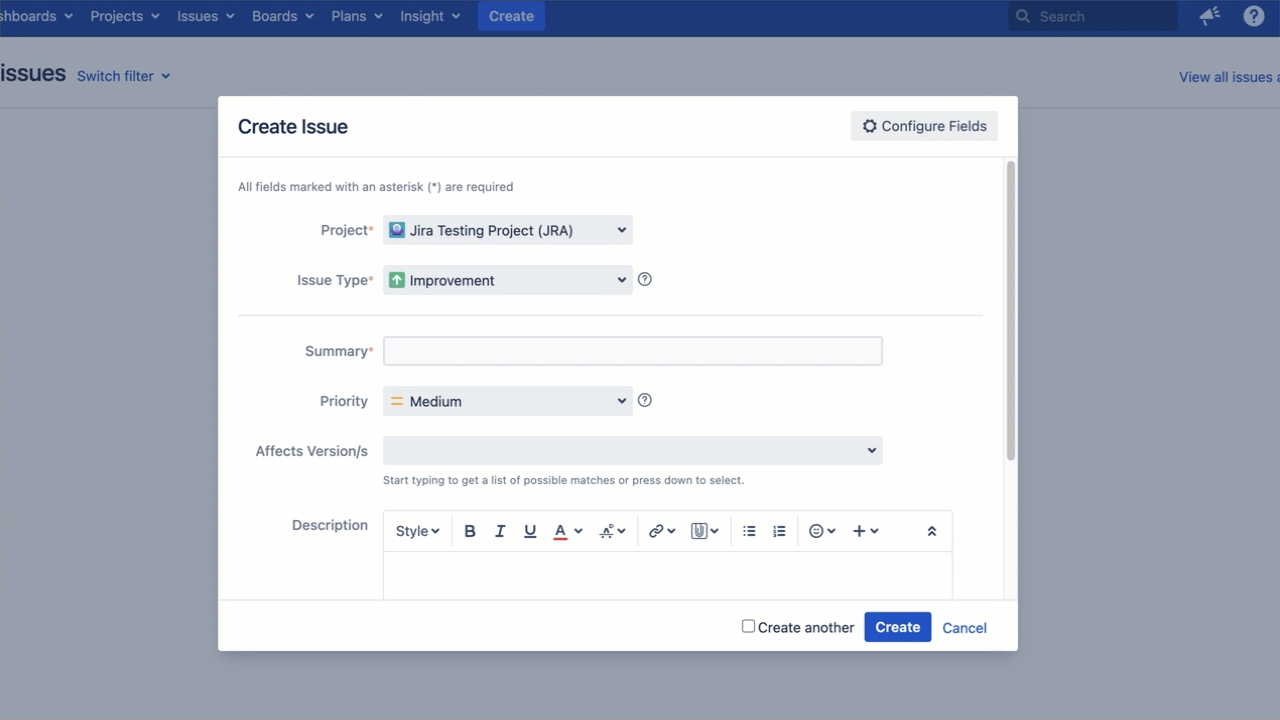Apply the red text color
Viewport: 1280px width, 720px height.
coord(561,531)
